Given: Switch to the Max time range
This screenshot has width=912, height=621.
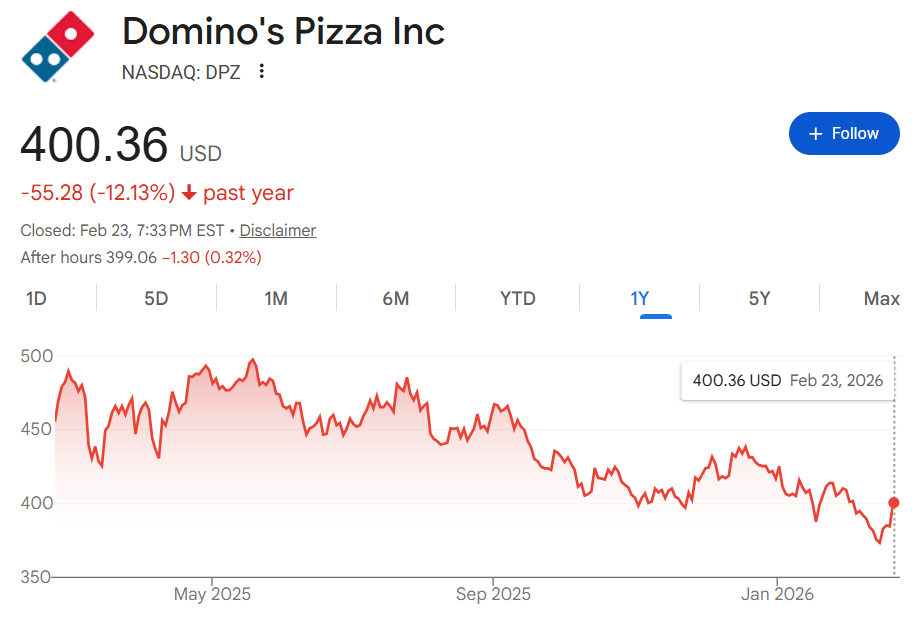Looking at the screenshot, I should (x=881, y=298).
